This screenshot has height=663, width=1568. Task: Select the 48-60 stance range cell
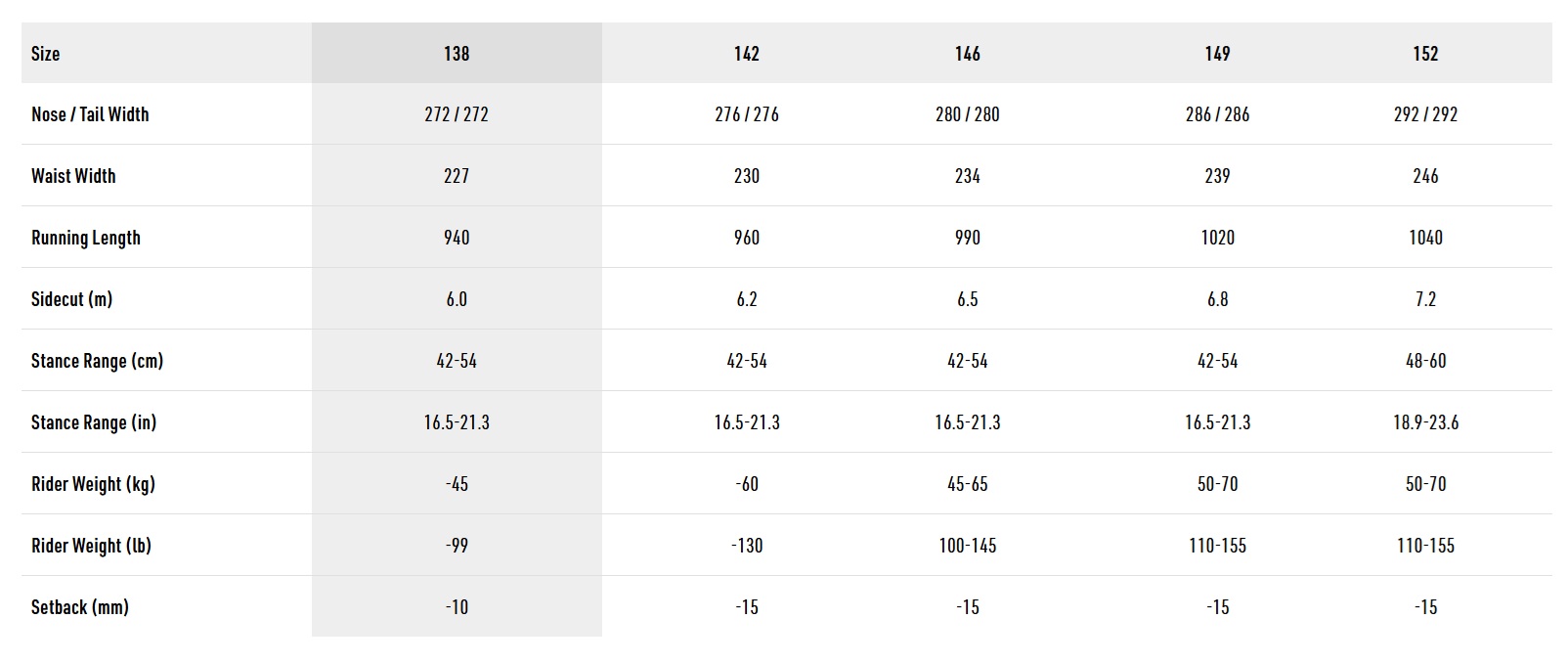1425,361
